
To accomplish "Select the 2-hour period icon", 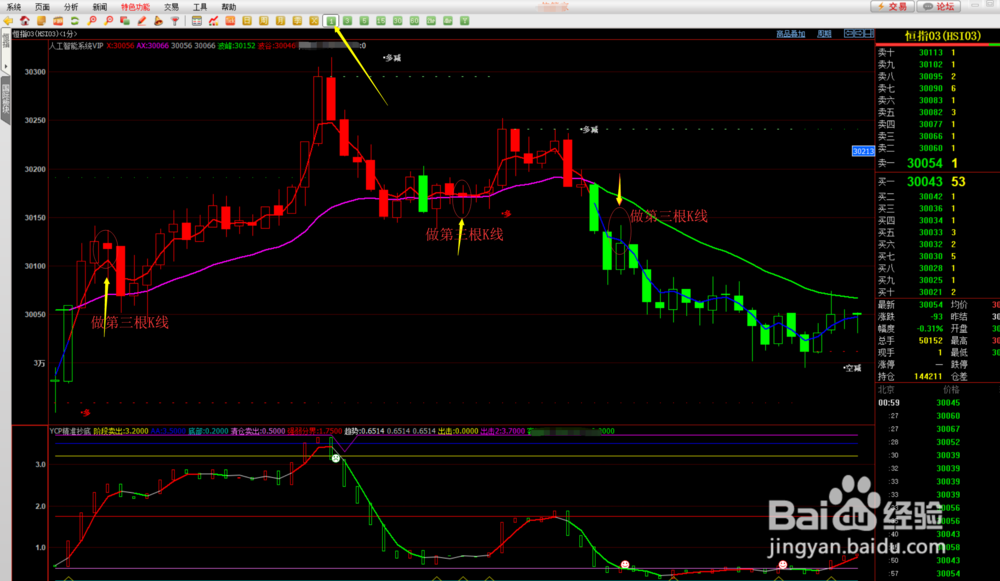I will (431, 21).
